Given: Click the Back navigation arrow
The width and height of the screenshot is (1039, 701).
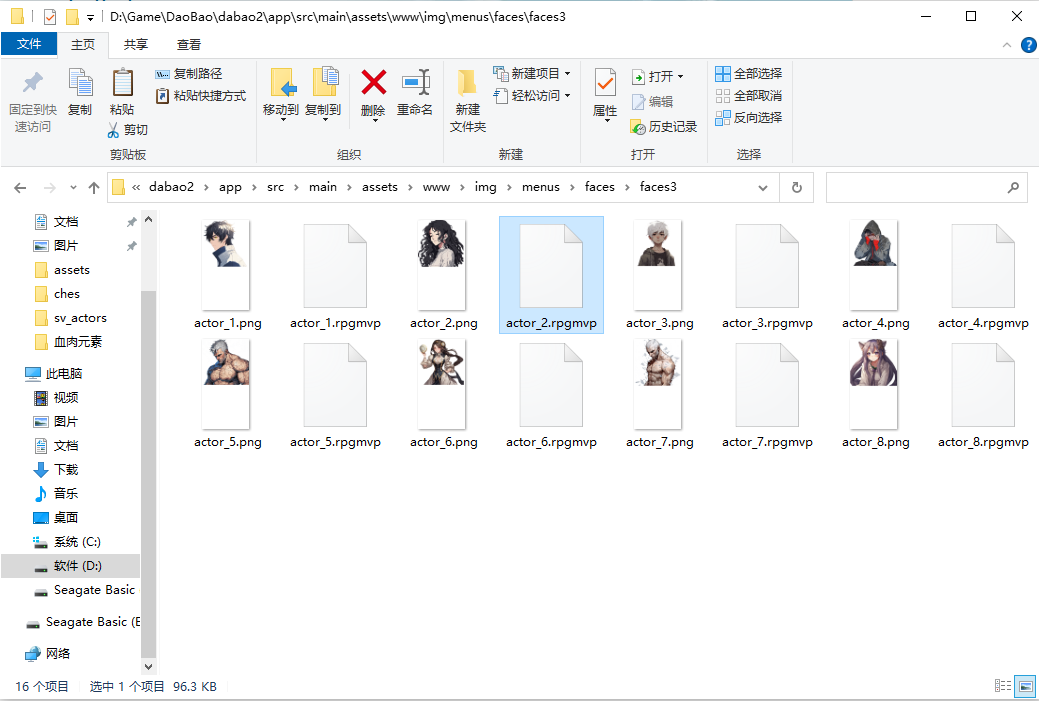Looking at the screenshot, I should 21,188.
